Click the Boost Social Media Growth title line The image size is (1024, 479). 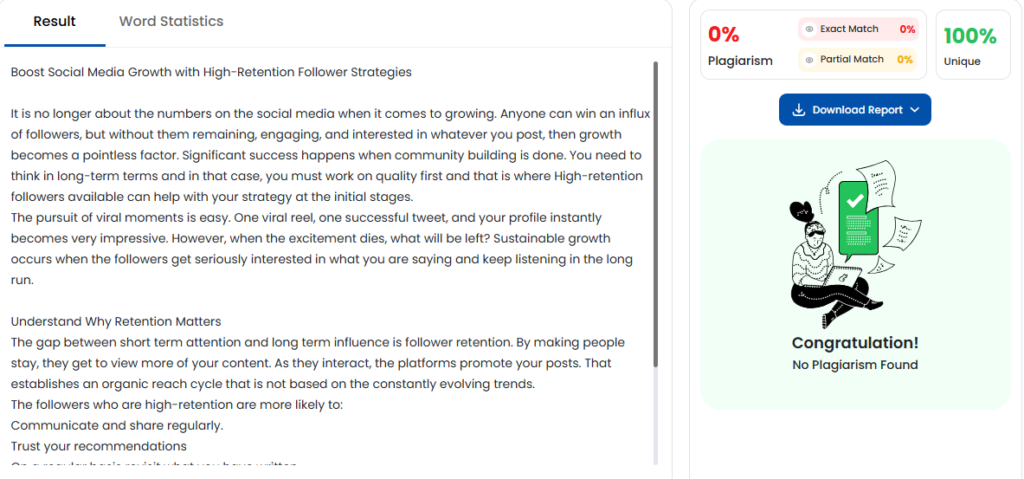pyautogui.click(x=211, y=72)
